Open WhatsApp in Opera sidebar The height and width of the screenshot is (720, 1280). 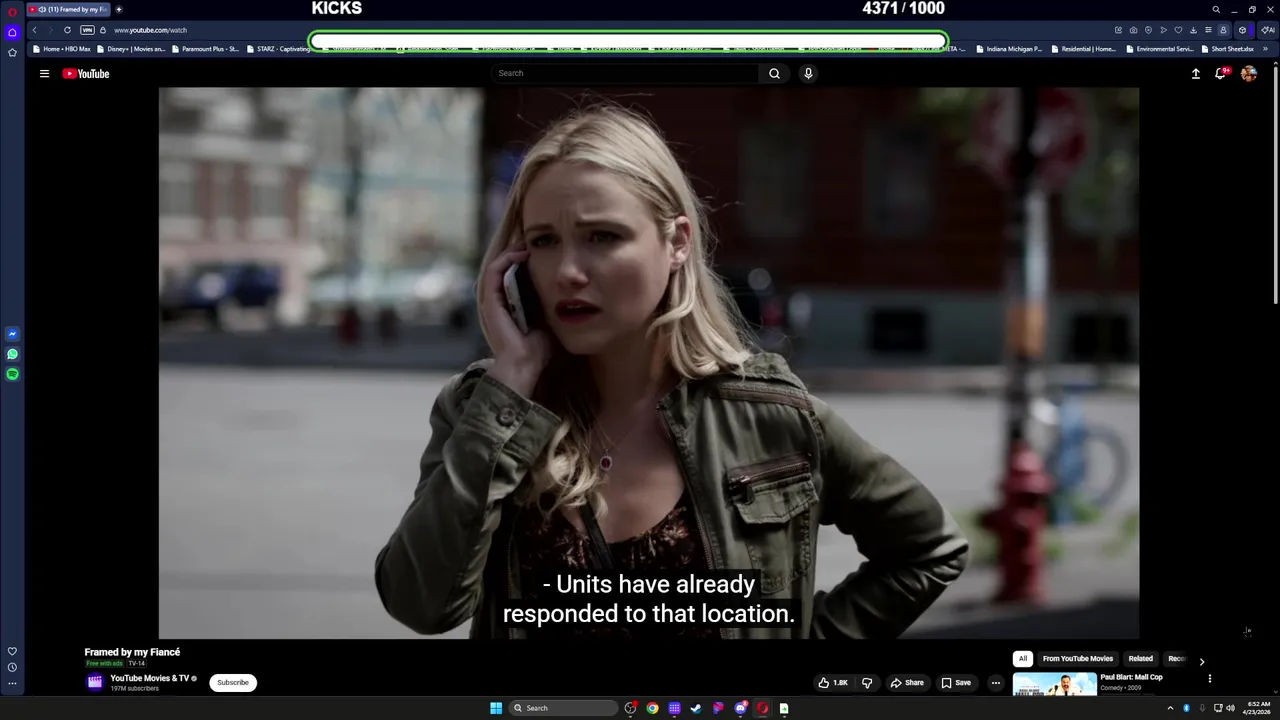(x=12, y=354)
